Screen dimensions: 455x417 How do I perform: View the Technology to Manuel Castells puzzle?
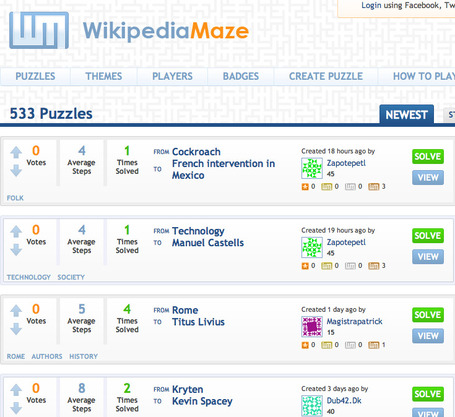(428, 257)
